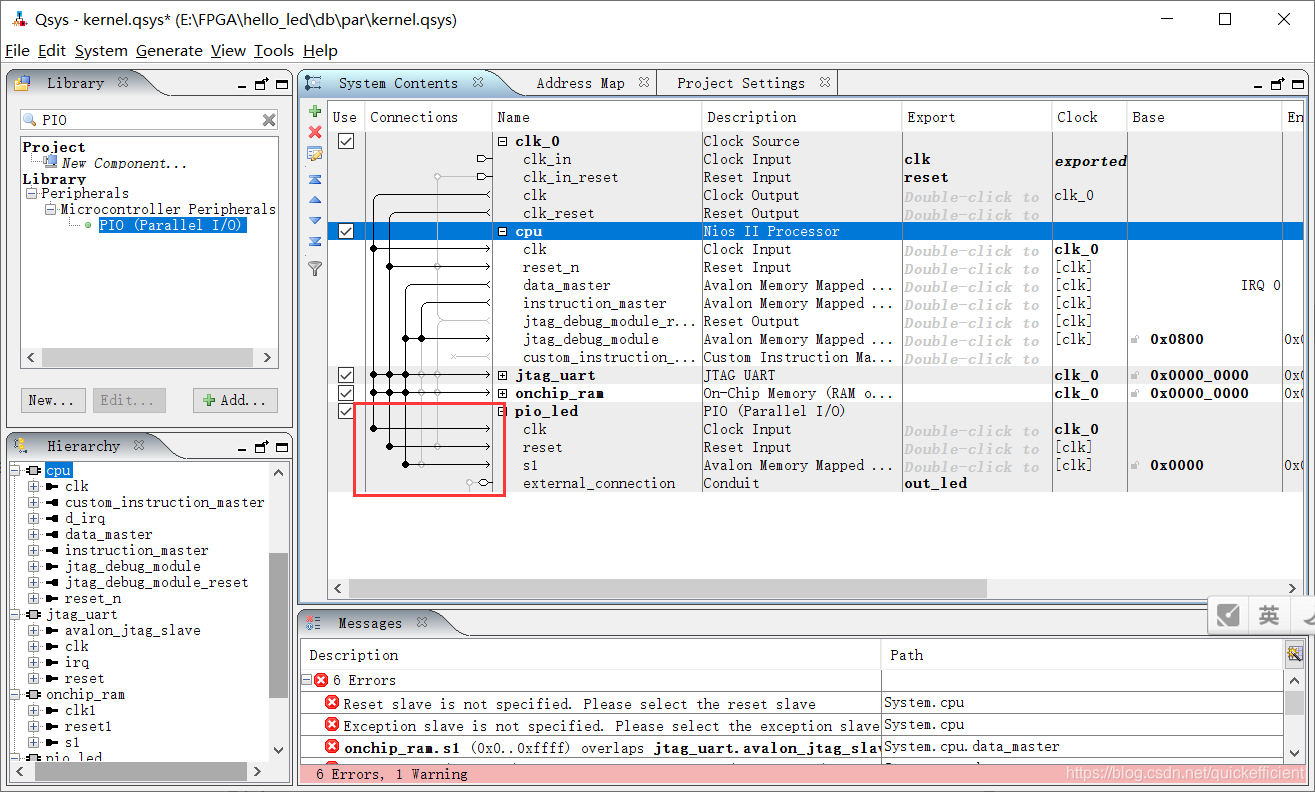The width and height of the screenshot is (1315, 792).
Task: Close the Messages tab via its X
Action: click(x=421, y=622)
